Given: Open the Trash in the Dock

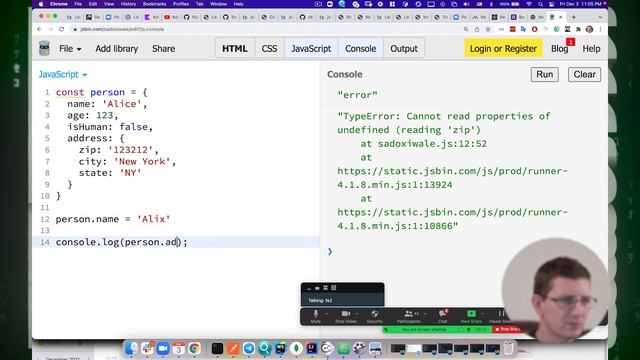Looking at the screenshot, I should [509, 348].
